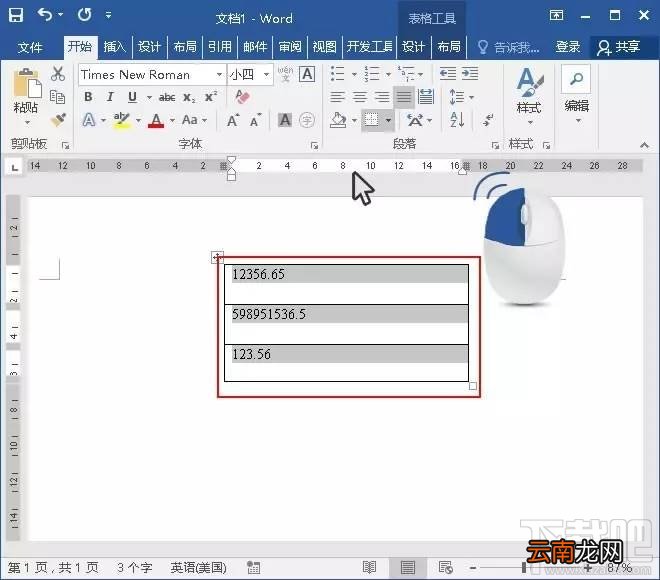This screenshot has height=580, width=660.
Task: Increase paragraph indent
Action: click(470, 74)
